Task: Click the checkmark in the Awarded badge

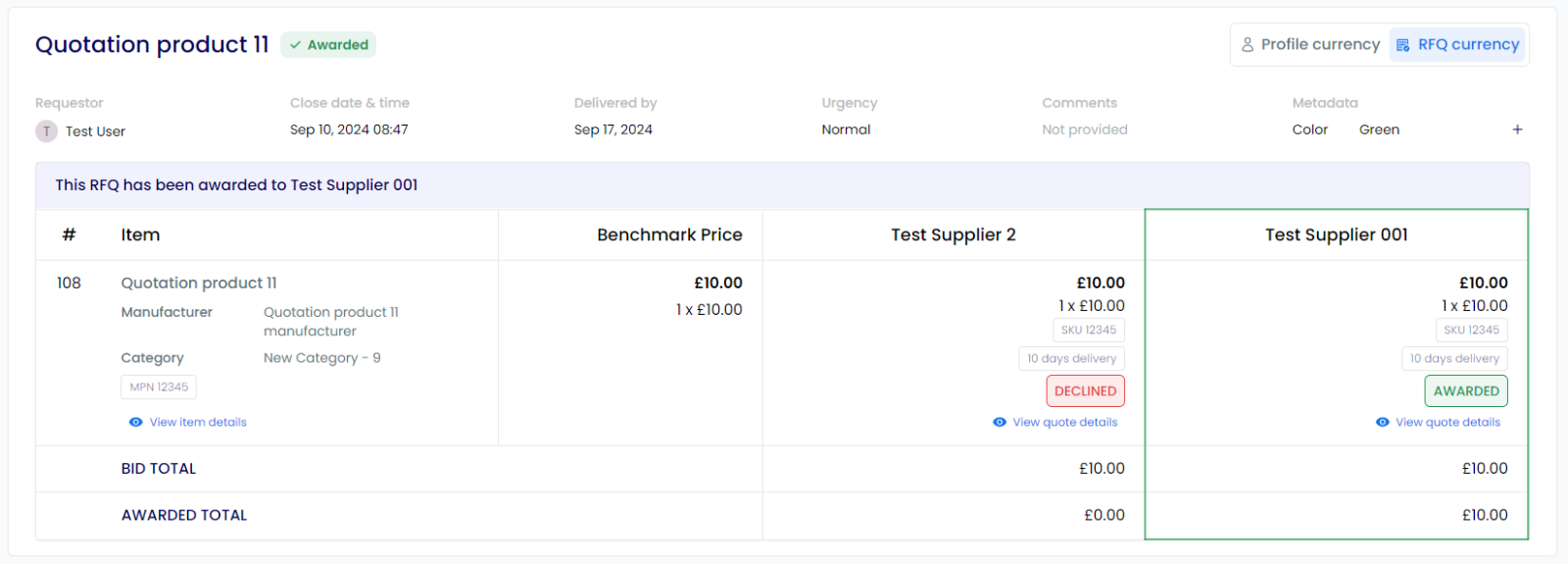Action: [295, 45]
